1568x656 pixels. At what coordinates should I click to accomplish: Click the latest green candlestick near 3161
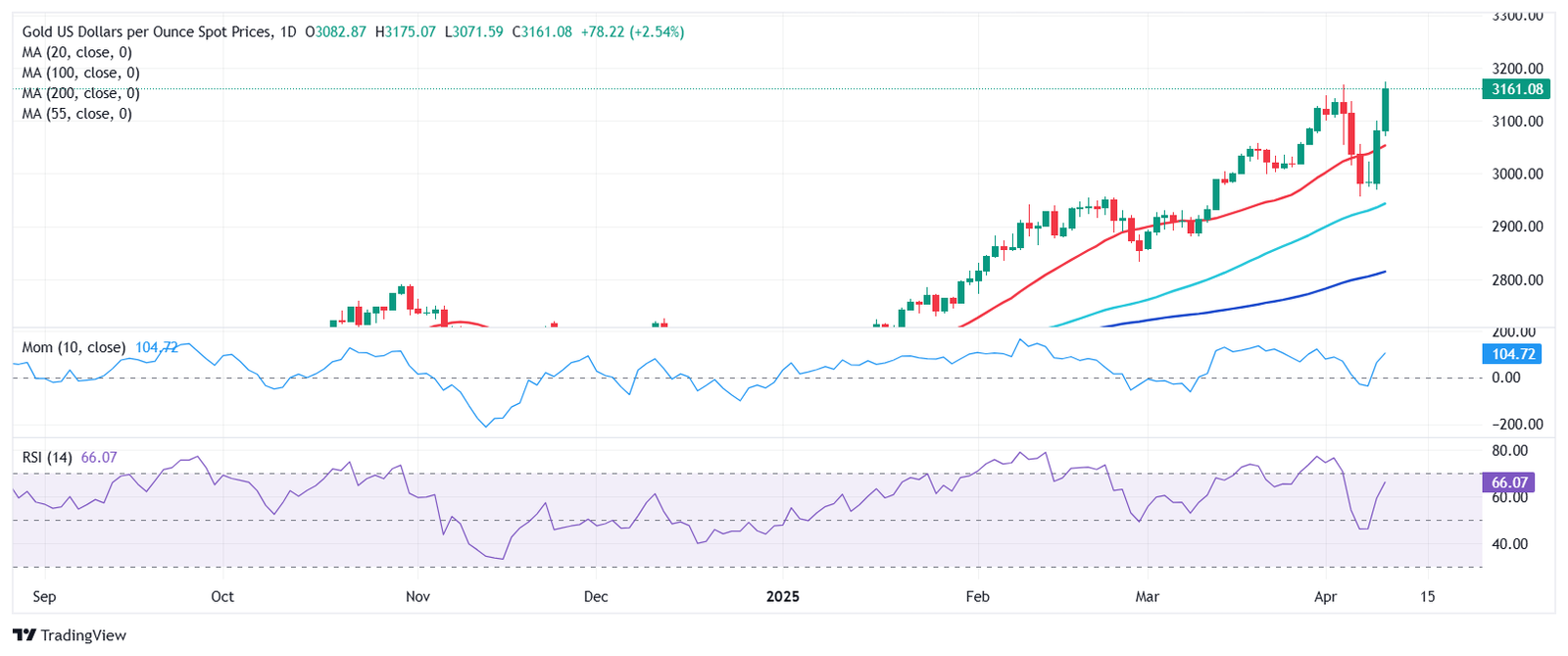(1385, 110)
